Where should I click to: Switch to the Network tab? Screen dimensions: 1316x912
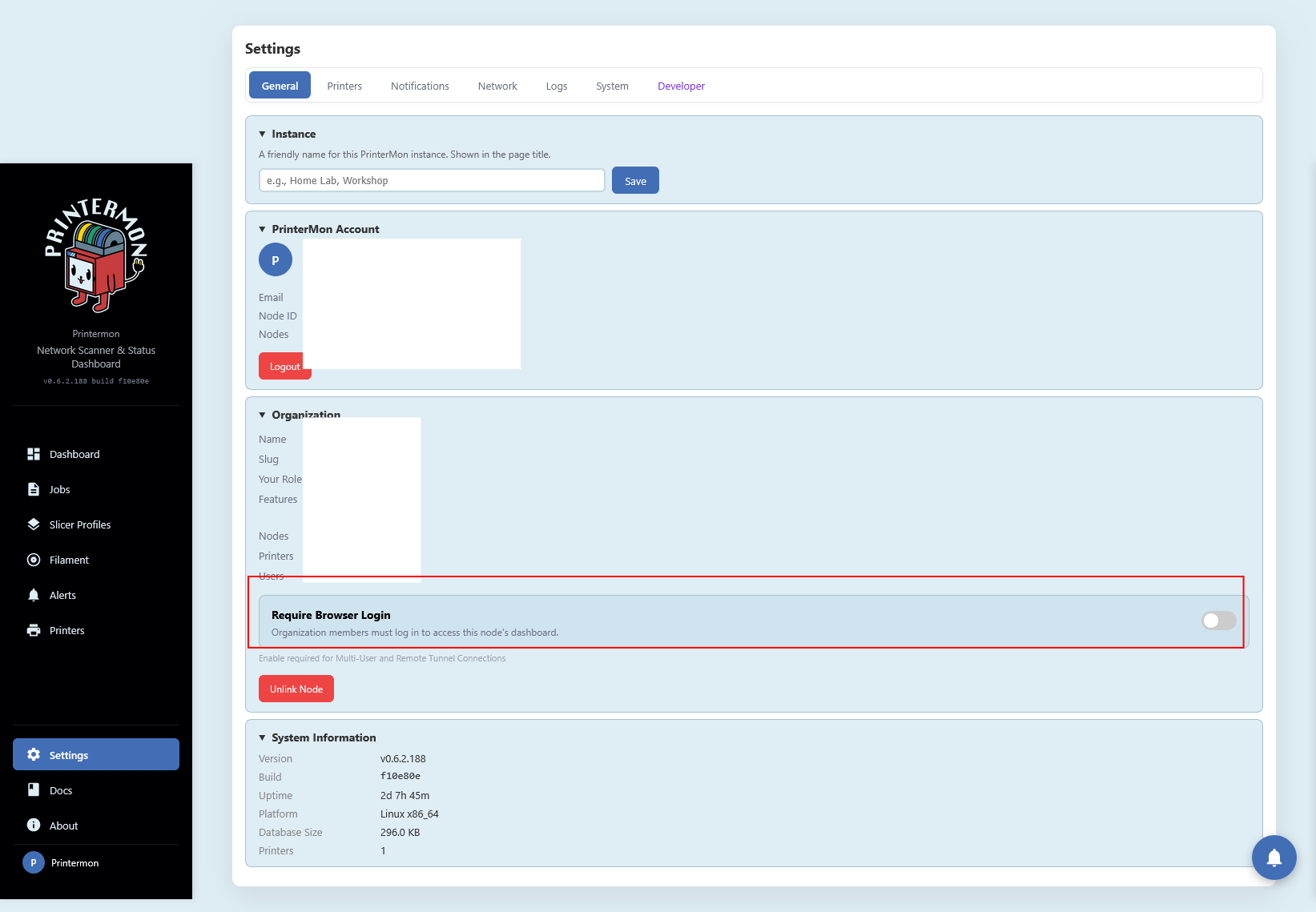tap(497, 86)
